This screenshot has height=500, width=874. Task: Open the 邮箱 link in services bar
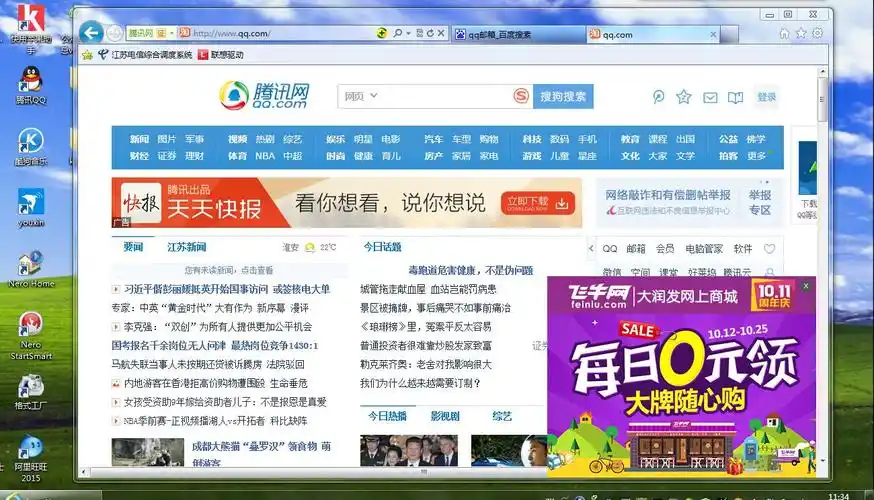click(635, 249)
